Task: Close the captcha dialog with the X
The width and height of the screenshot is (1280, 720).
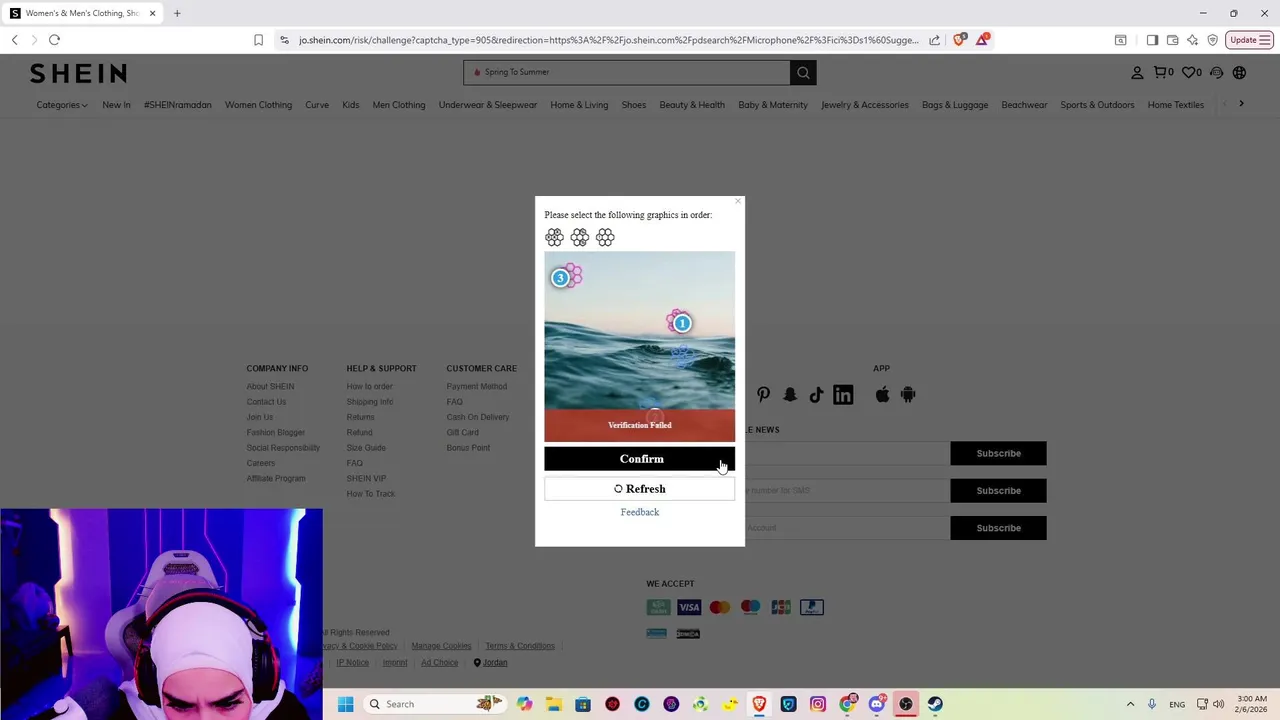Action: 738,202
